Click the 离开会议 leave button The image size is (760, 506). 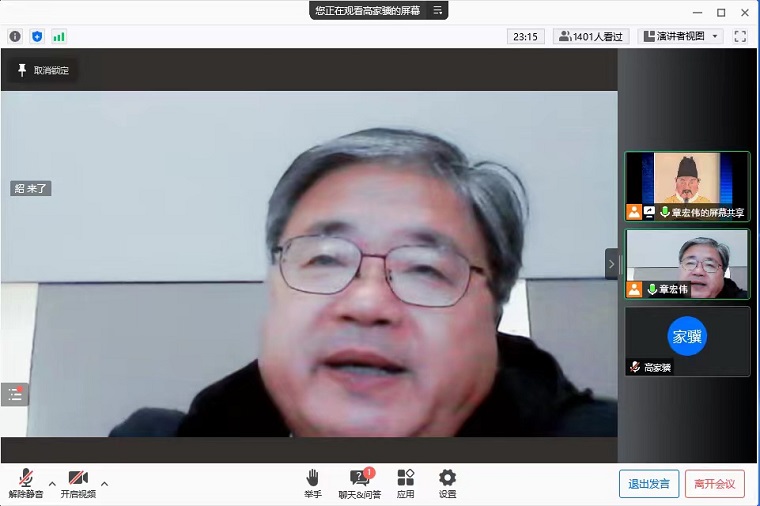[714, 484]
